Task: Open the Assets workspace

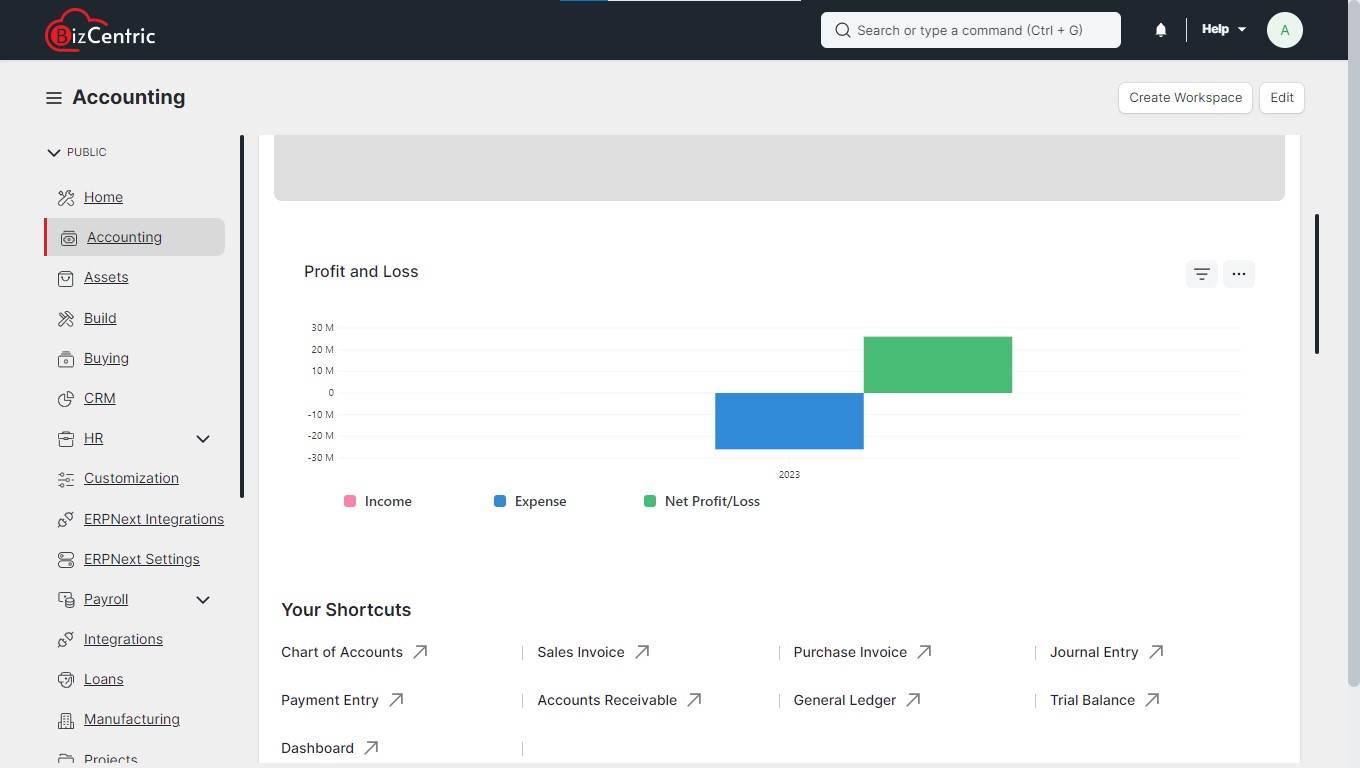Action: point(106,278)
